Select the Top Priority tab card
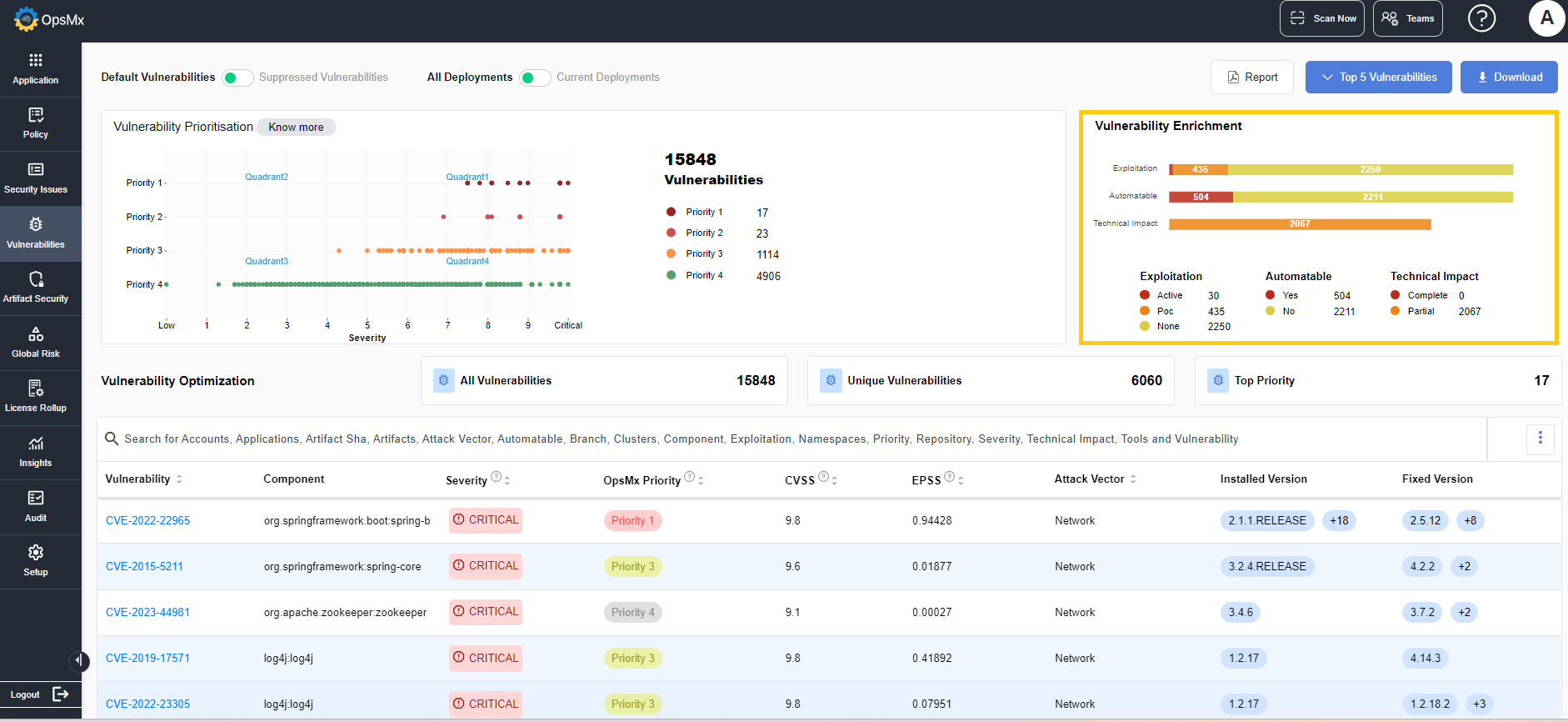The height and width of the screenshot is (722, 1568). click(1378, 381)
